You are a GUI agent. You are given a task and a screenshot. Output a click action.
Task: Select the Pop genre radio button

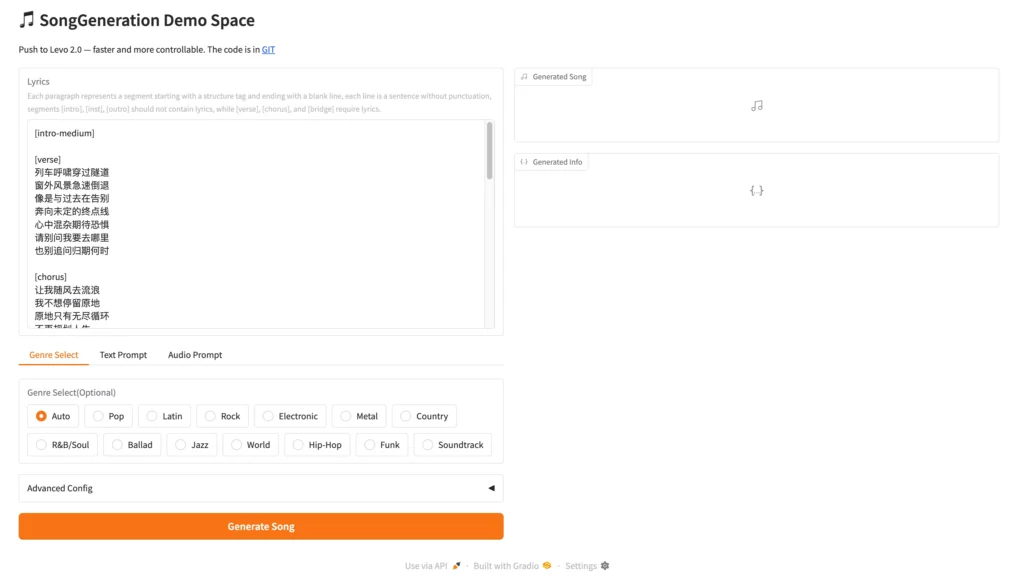pos(98,416)
